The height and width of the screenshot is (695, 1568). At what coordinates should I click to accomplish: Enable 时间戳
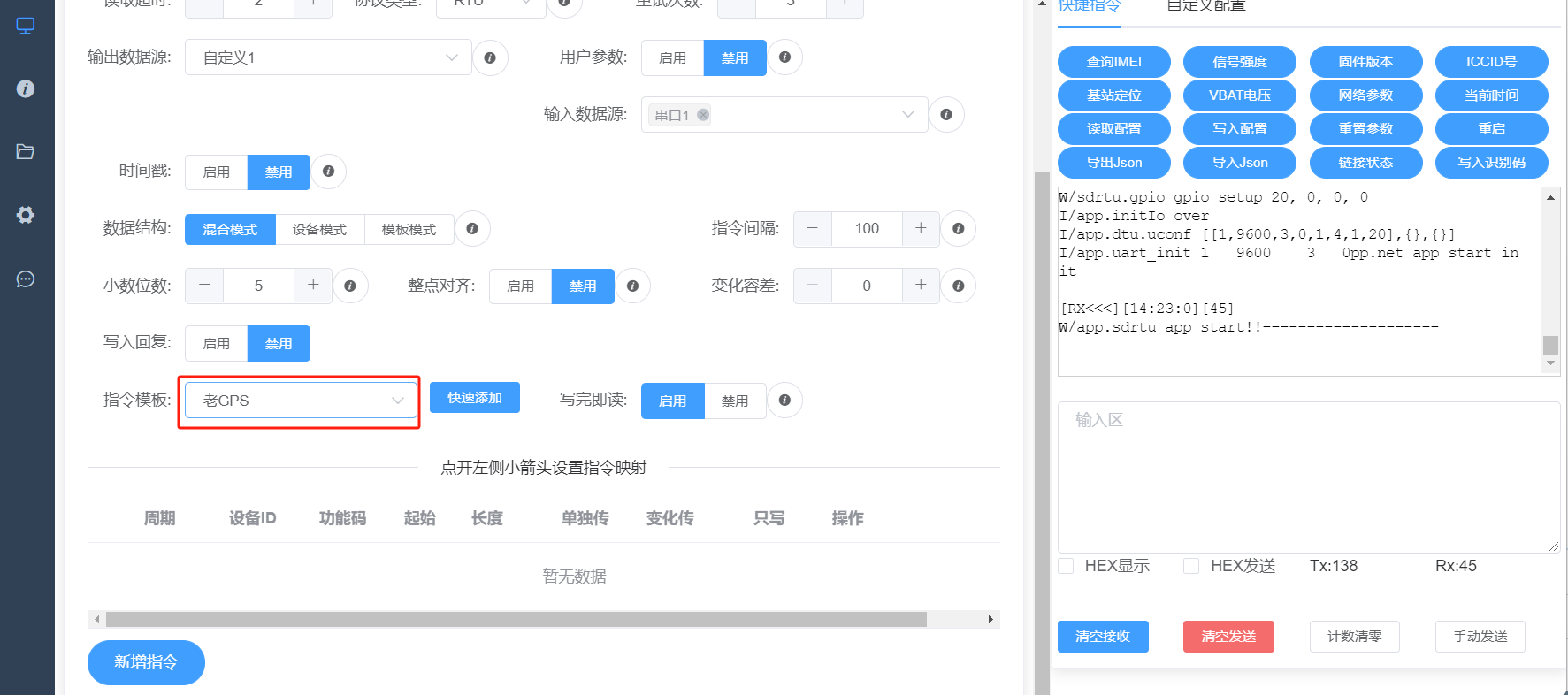217,172
